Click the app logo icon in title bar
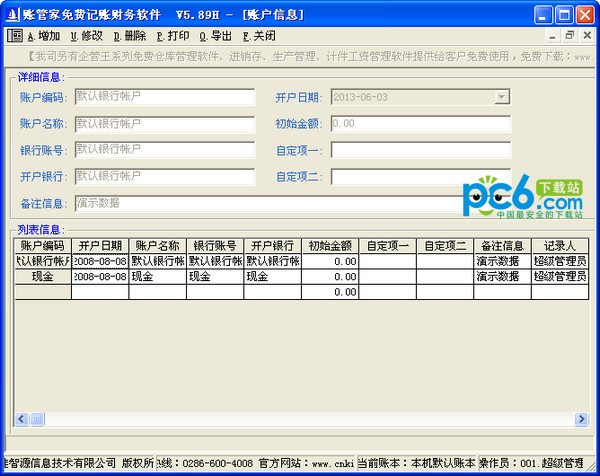Viewport: 600px width, 476px height. 13,15
